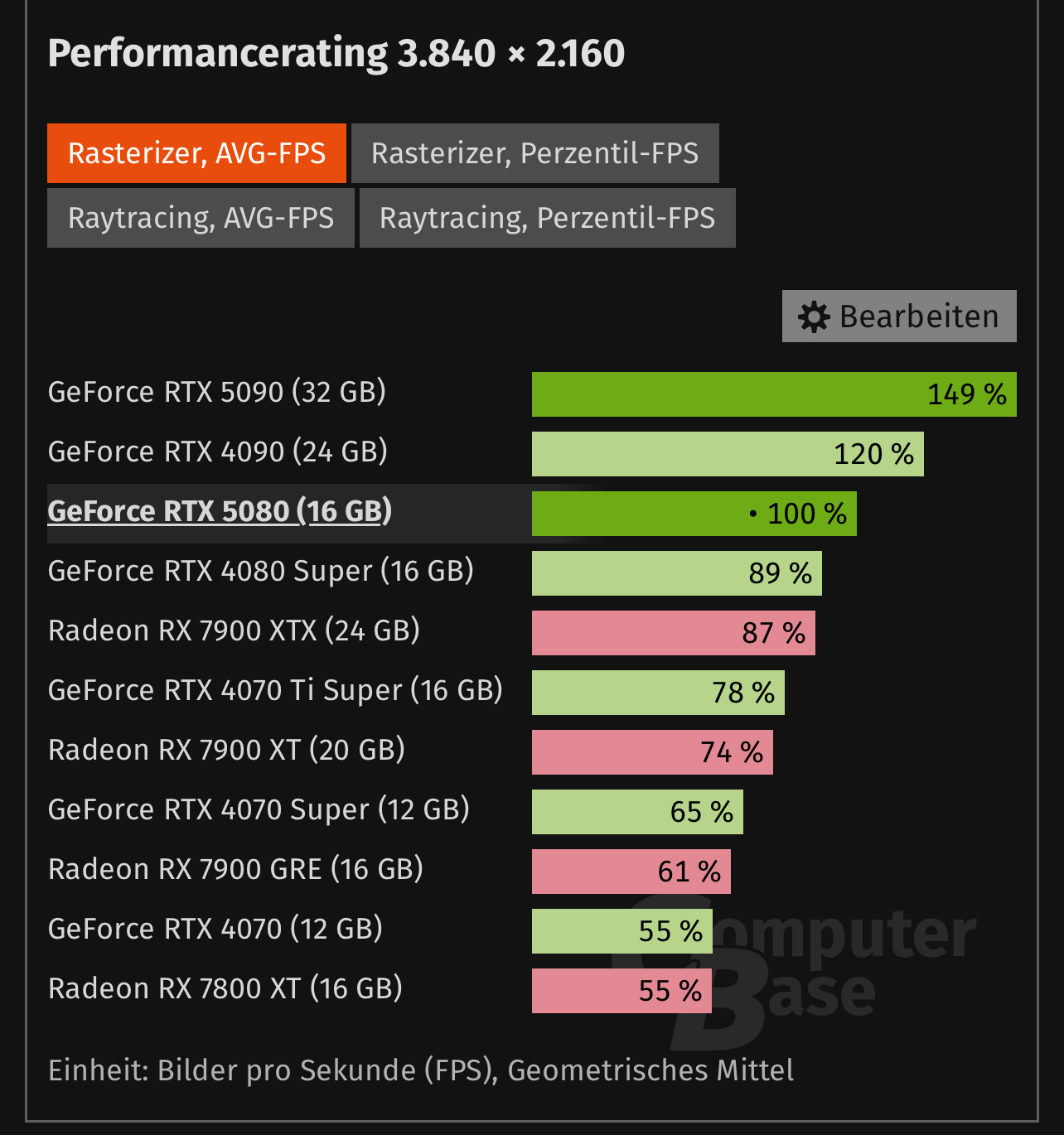
Task: Select the Radeon RX 7900 GRE label
Action: (235, 870)
